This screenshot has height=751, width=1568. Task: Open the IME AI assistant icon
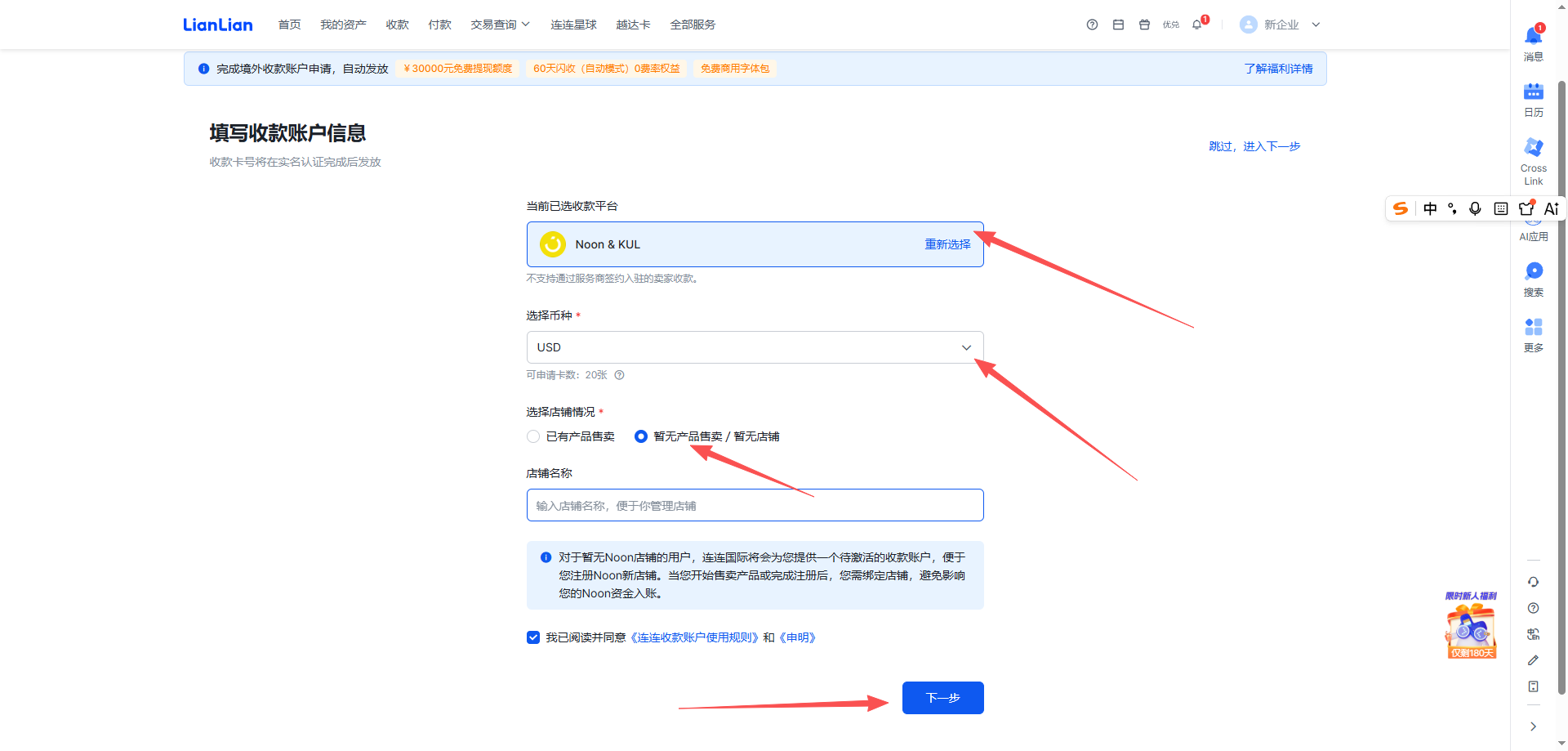coord(1552,208)
